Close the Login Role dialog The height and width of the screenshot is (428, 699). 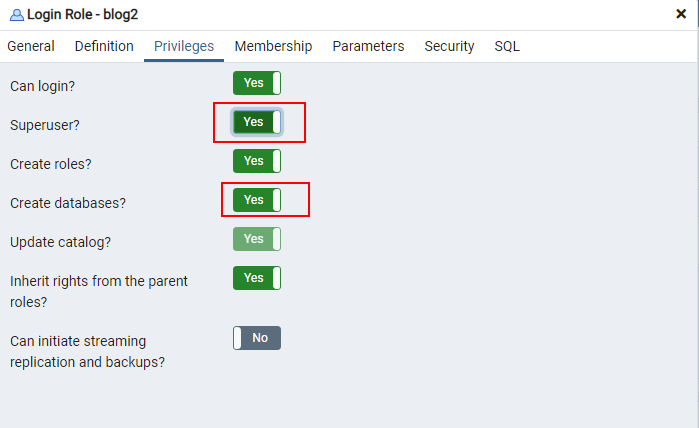pyautogui.click(x=681, y=14)
